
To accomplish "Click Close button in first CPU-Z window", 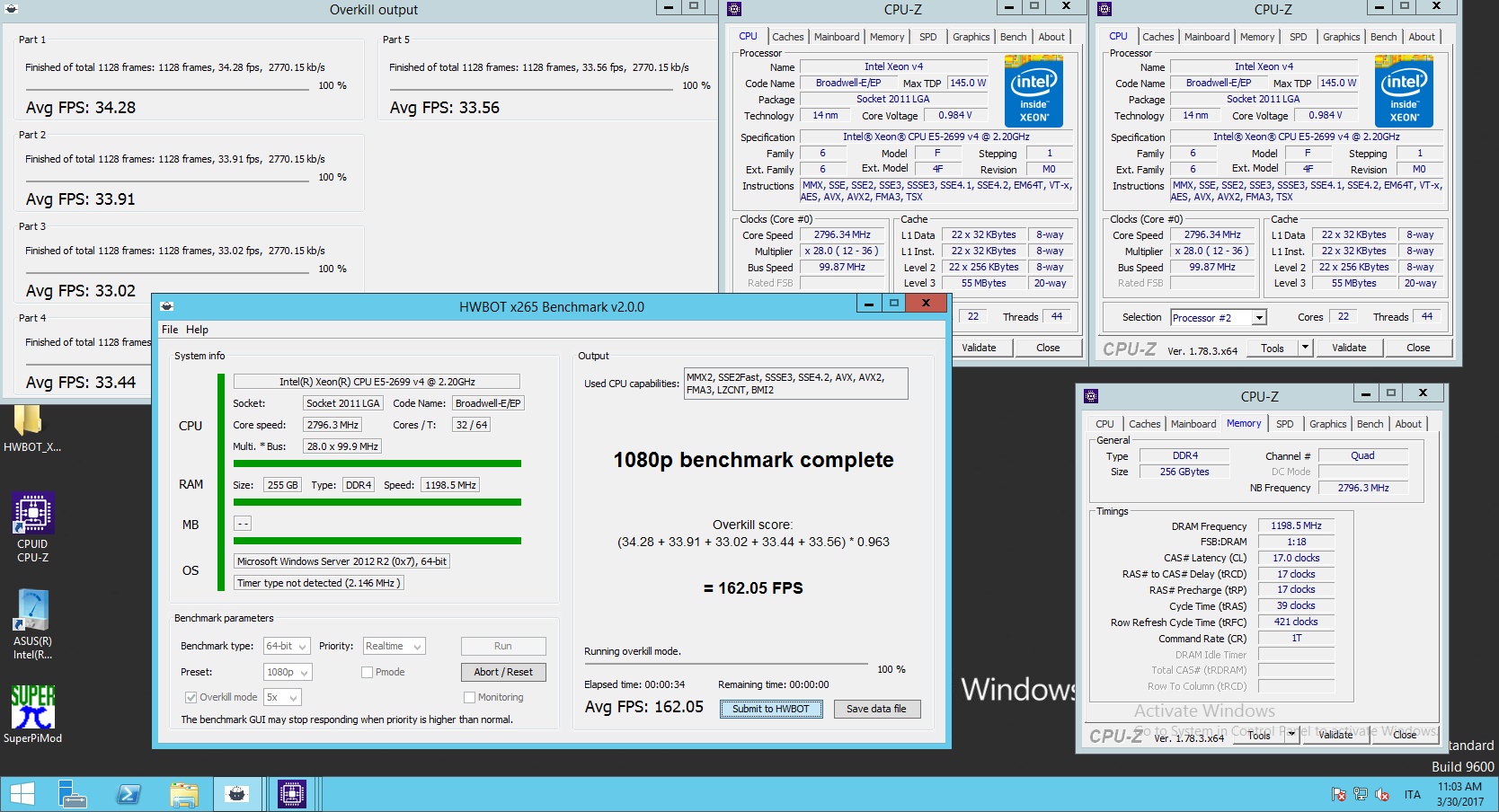I will pyautogui.click(x=1048, y=348).
